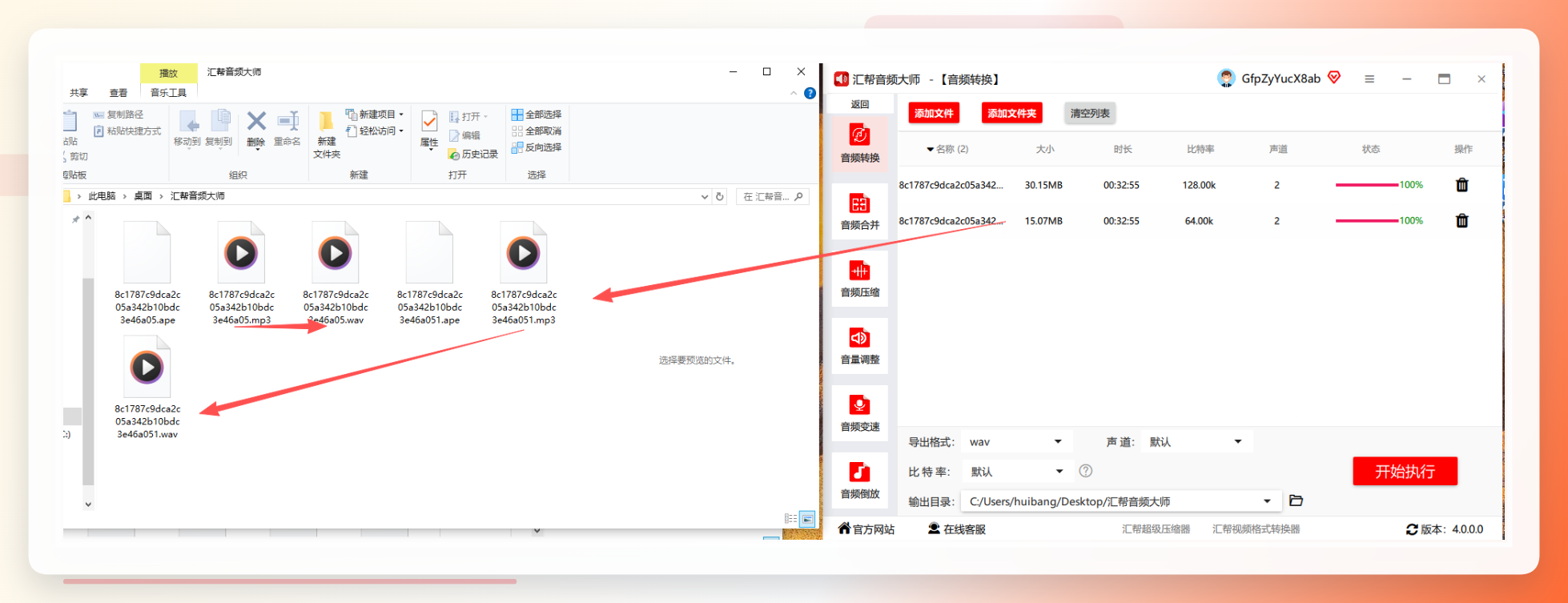
Task: Open the 音量调整 volume adjustment tool
Action: 860,345
